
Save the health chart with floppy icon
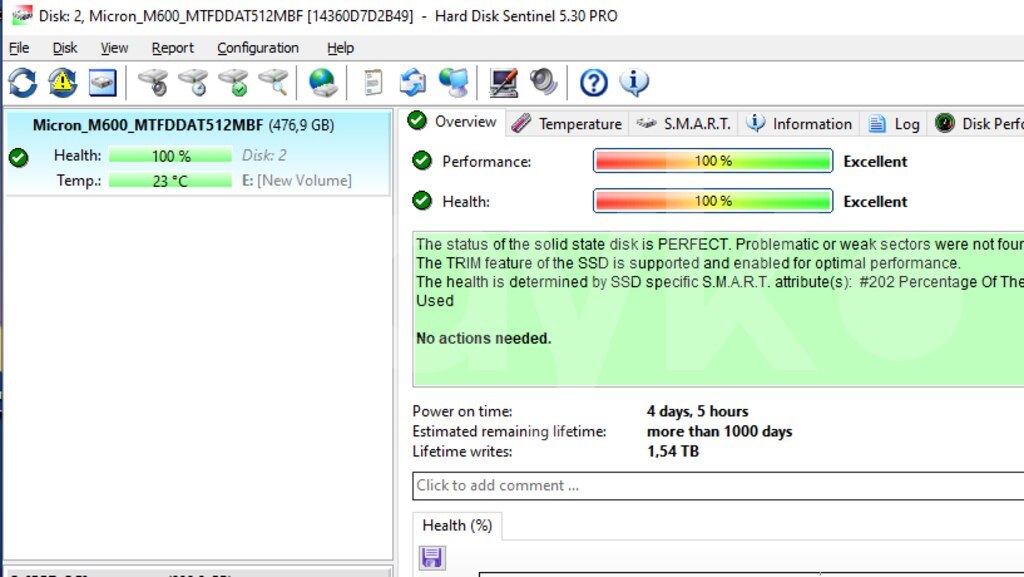tap(432, 558)
